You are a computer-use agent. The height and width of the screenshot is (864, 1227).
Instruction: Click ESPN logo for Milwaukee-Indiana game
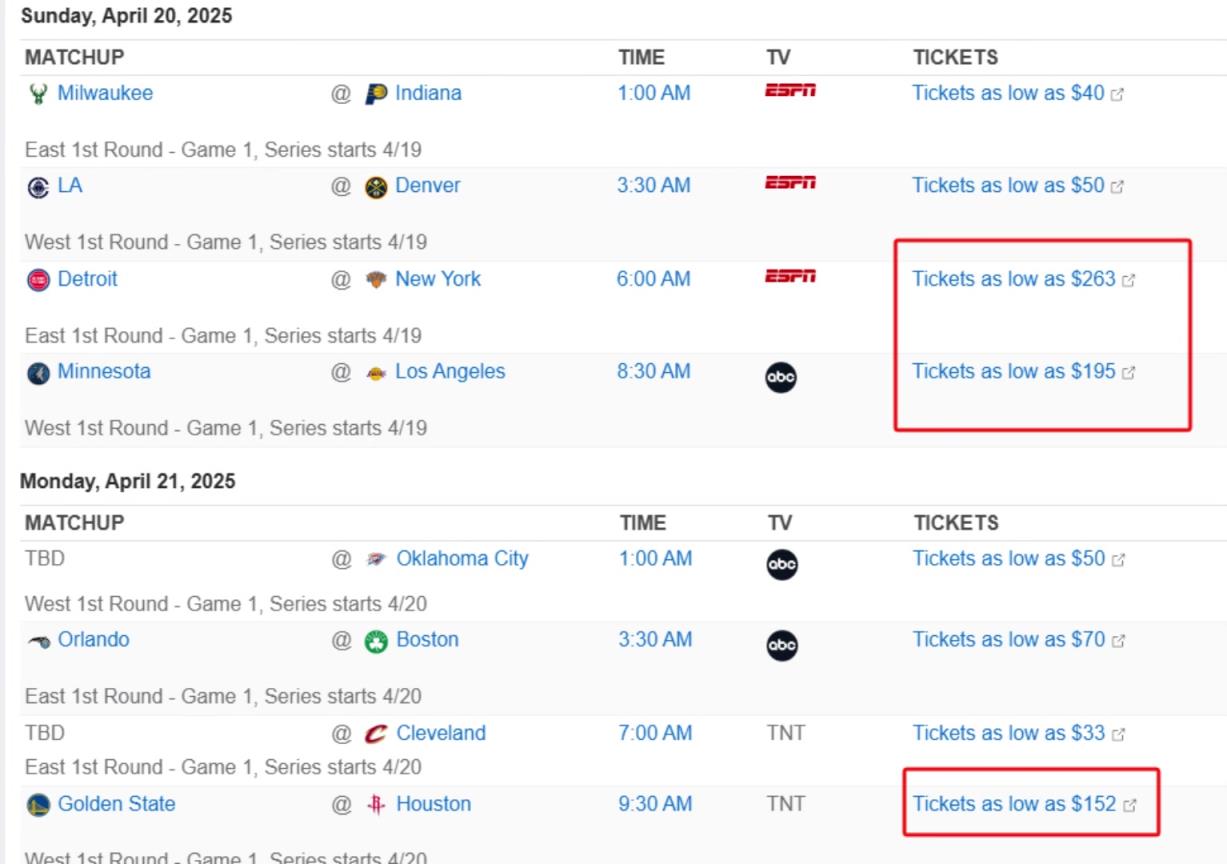click(790, 91)
